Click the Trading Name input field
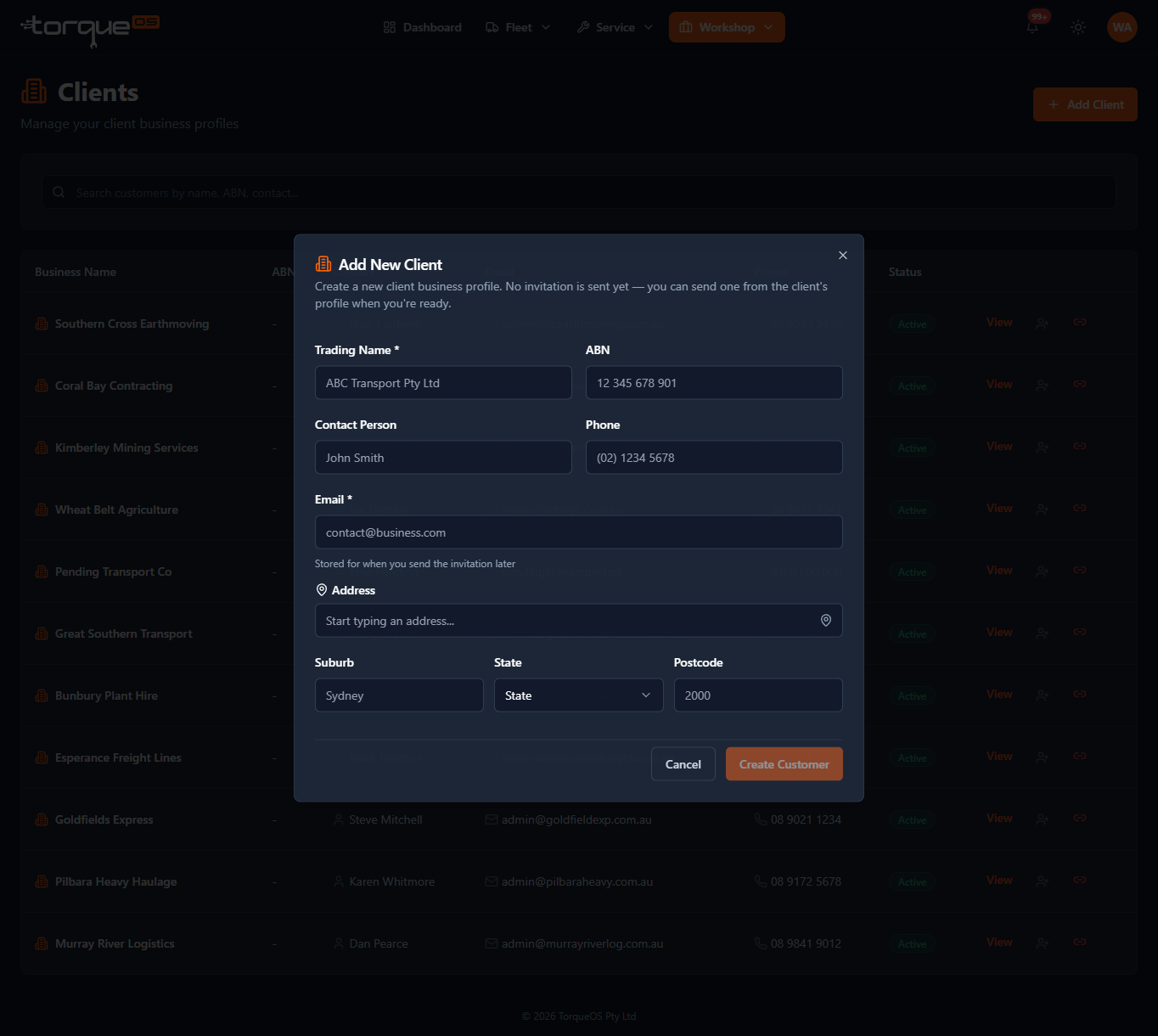The image size is (1158, 1036). (443, 383)
